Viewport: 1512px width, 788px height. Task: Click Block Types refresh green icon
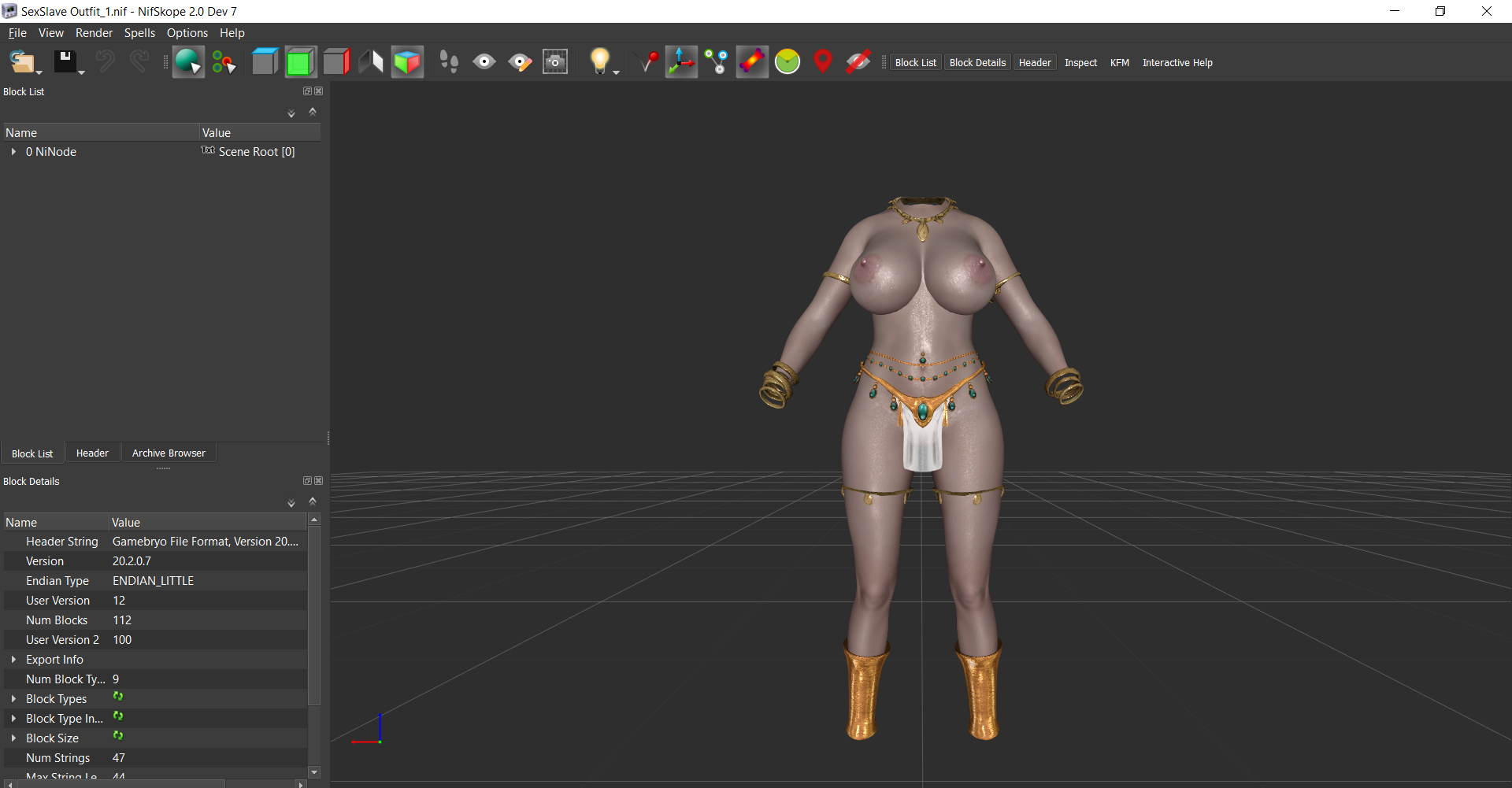pos(118,697)
